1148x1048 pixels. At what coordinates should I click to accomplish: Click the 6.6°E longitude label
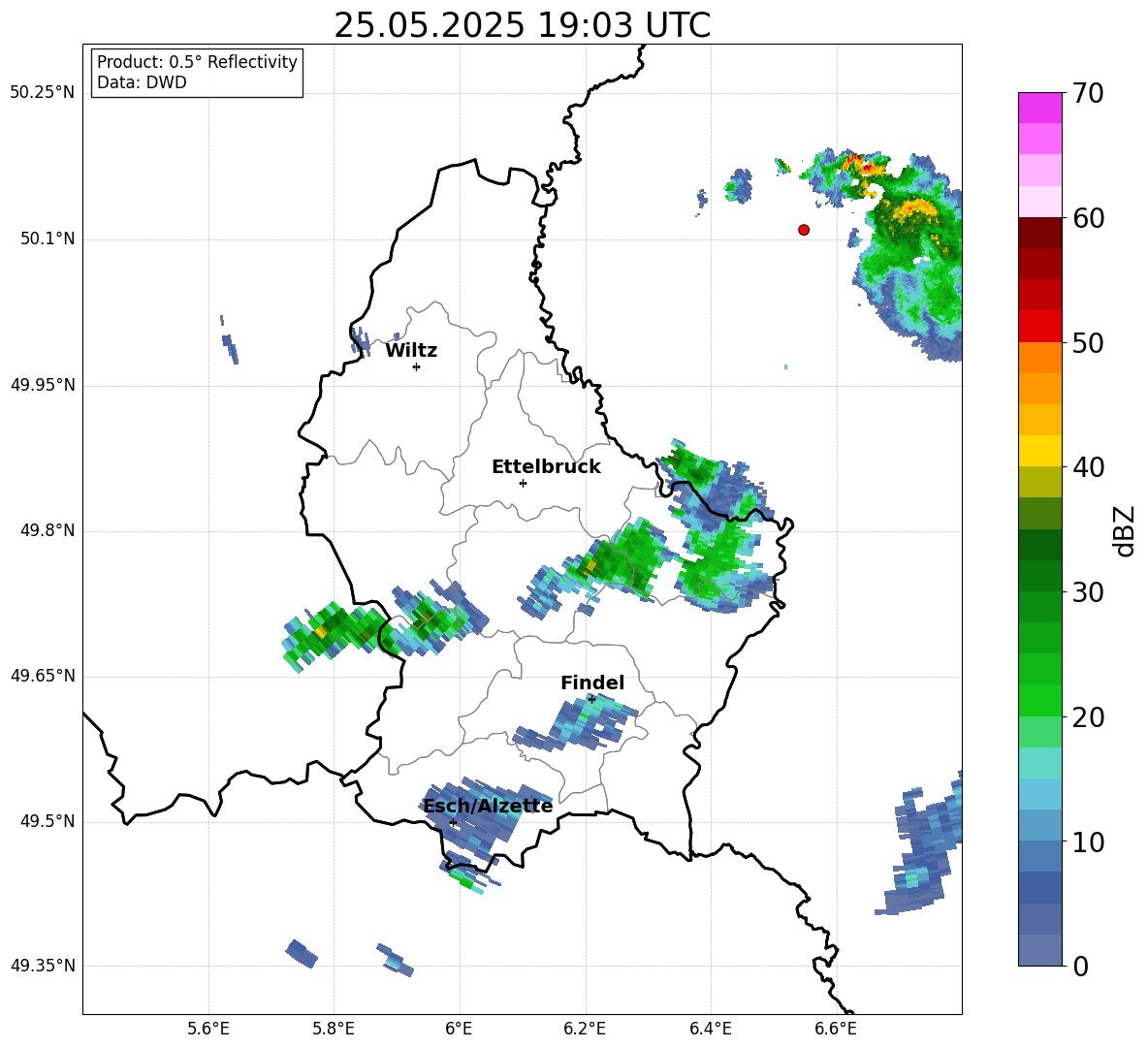(836, 1029)
